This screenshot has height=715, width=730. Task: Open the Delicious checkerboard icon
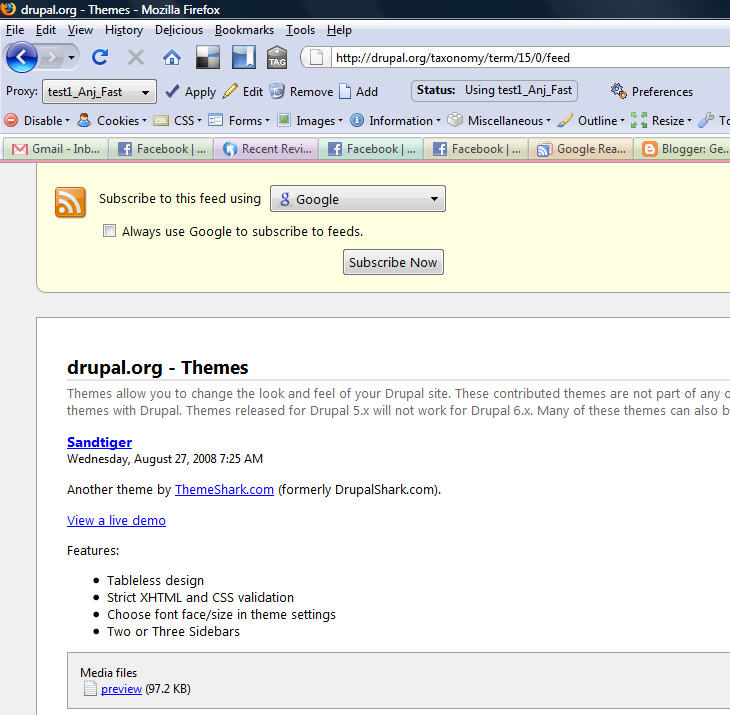click(x=207, y=57)
